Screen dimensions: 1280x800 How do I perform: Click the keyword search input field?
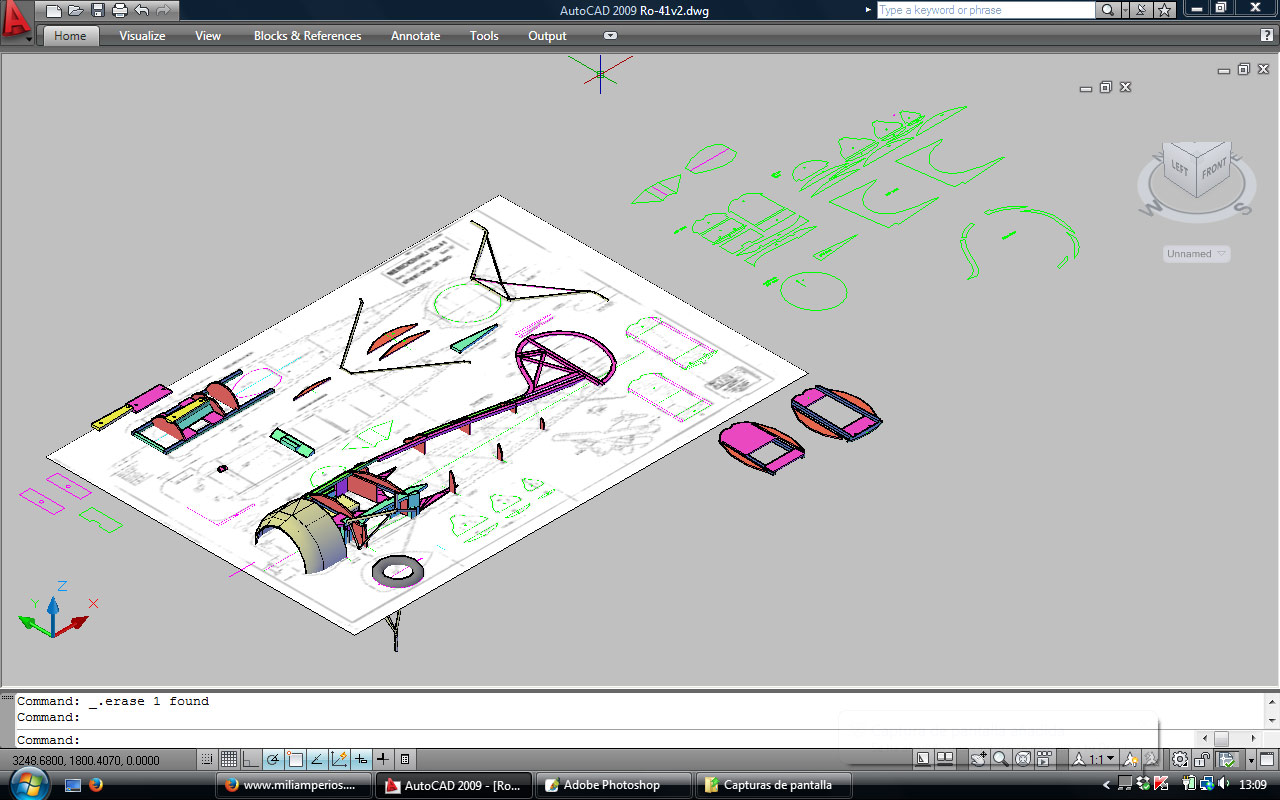click(x=985, y=10)
